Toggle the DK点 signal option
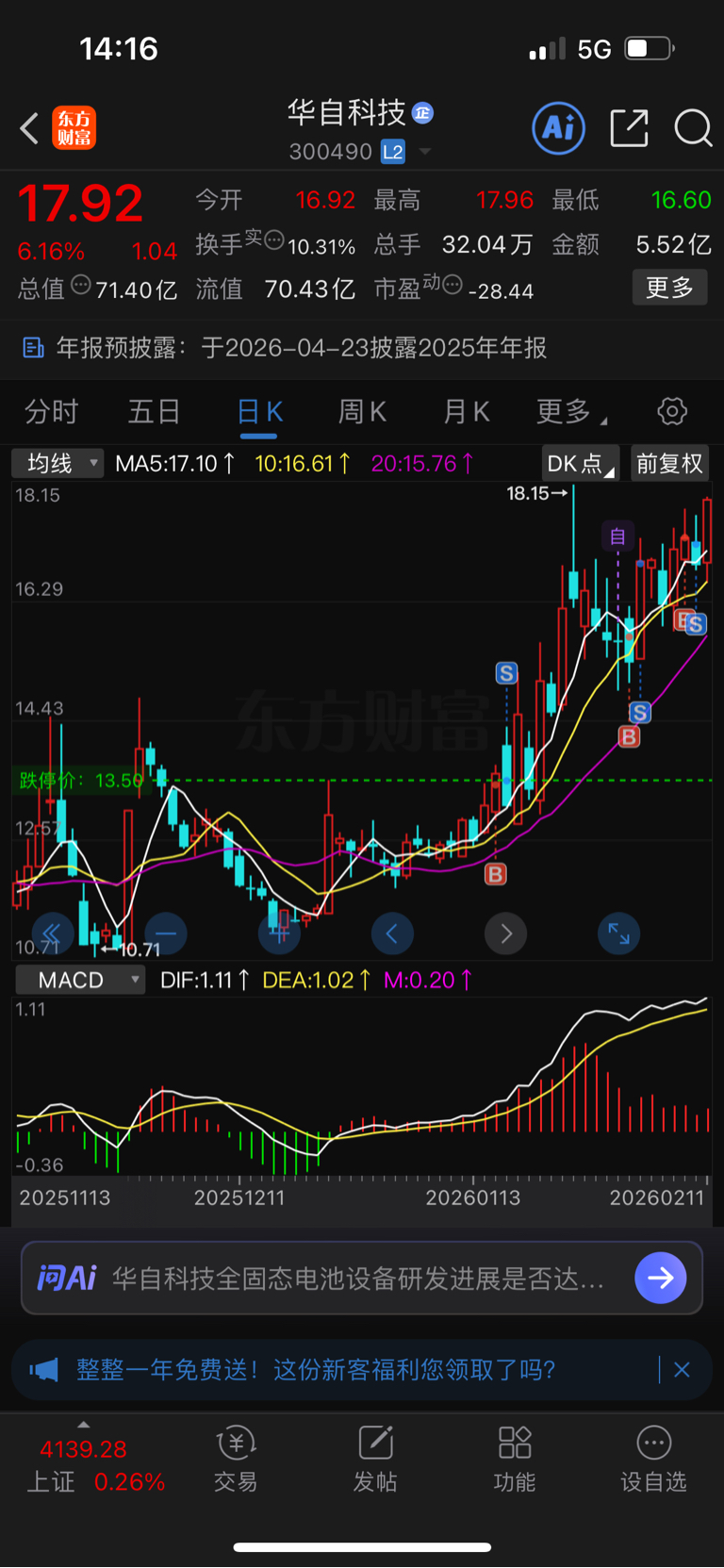The height and width of the screenshot is (1568, 724). point(580,463)
